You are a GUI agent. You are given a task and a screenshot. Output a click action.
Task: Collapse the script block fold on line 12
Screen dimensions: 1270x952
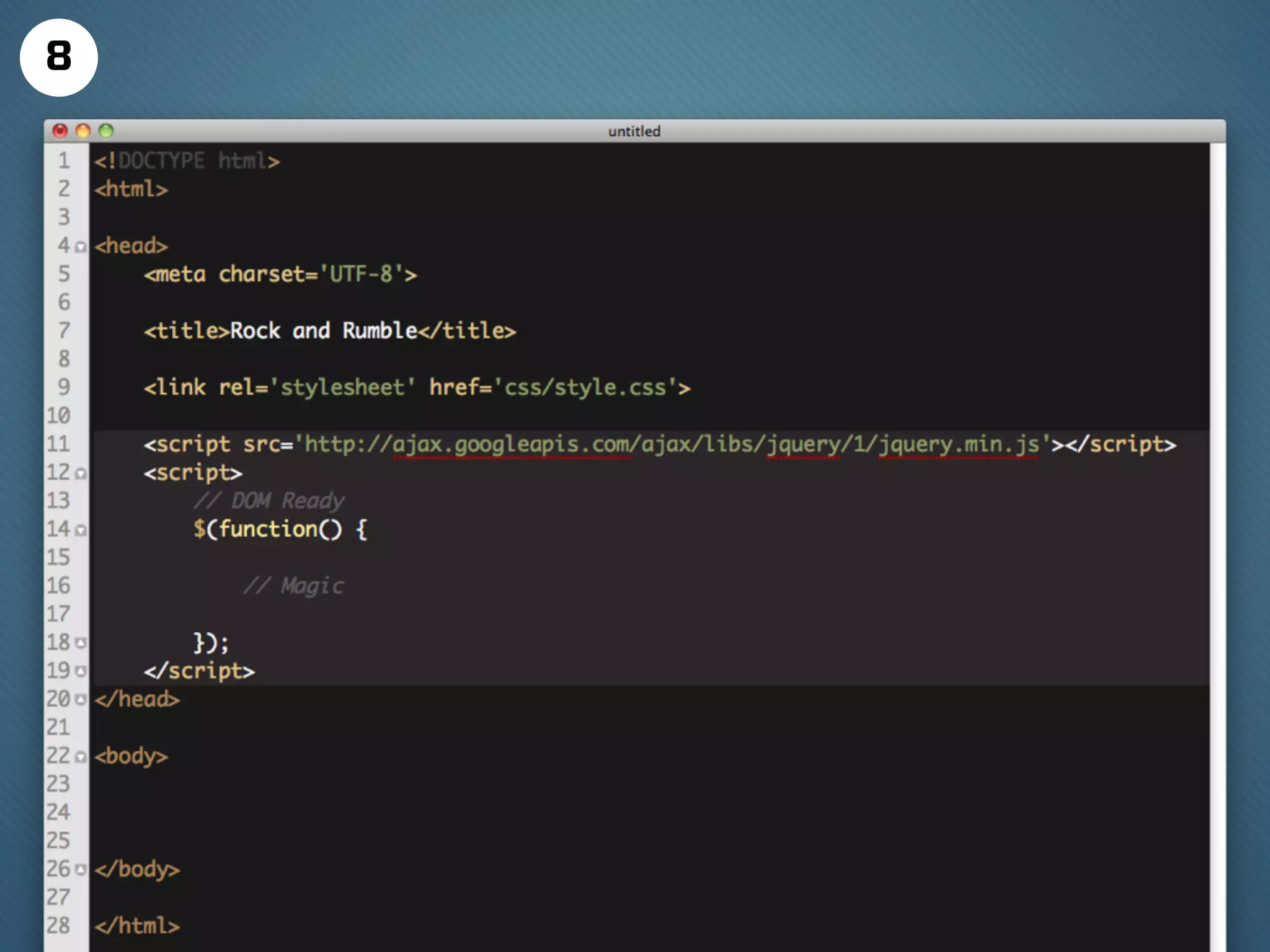point(81,474)
